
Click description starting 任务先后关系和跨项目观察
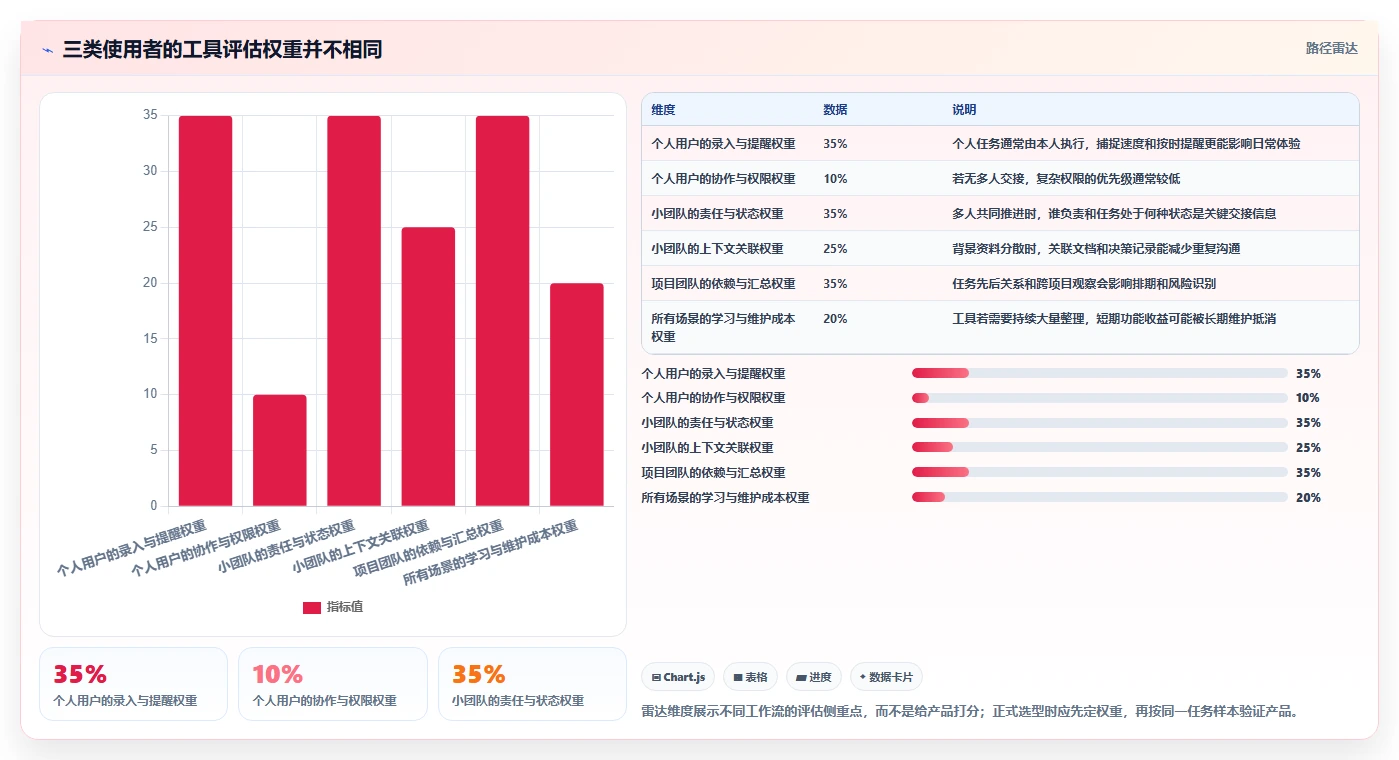1084,284
